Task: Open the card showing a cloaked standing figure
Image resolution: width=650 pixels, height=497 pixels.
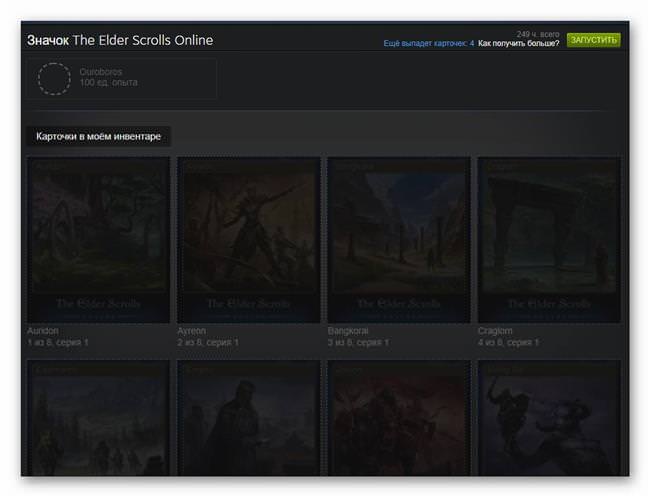Action: click(249, 418)
